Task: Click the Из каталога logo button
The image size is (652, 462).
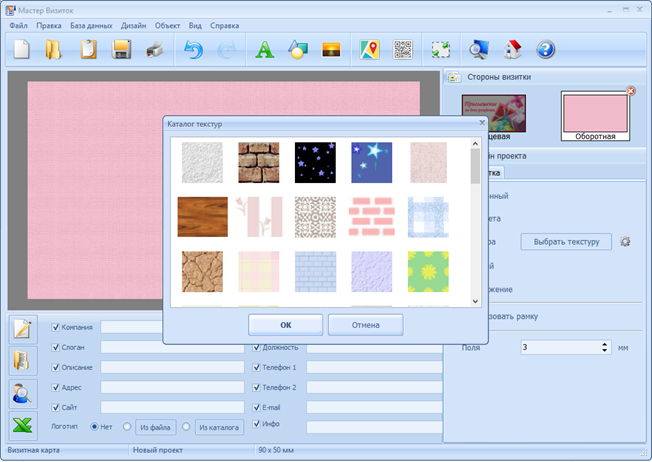Action: pos(219,427)
